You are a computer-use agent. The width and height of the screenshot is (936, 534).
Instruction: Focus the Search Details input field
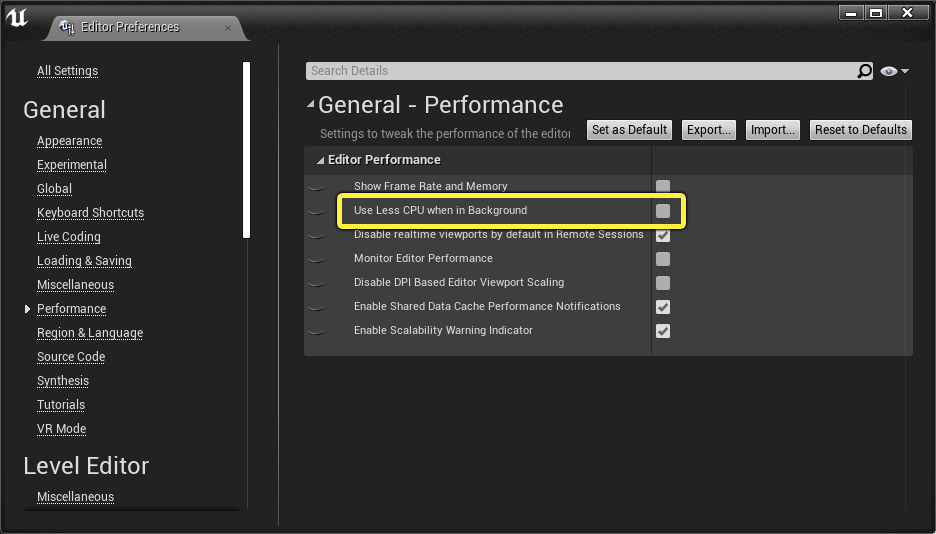580,71
